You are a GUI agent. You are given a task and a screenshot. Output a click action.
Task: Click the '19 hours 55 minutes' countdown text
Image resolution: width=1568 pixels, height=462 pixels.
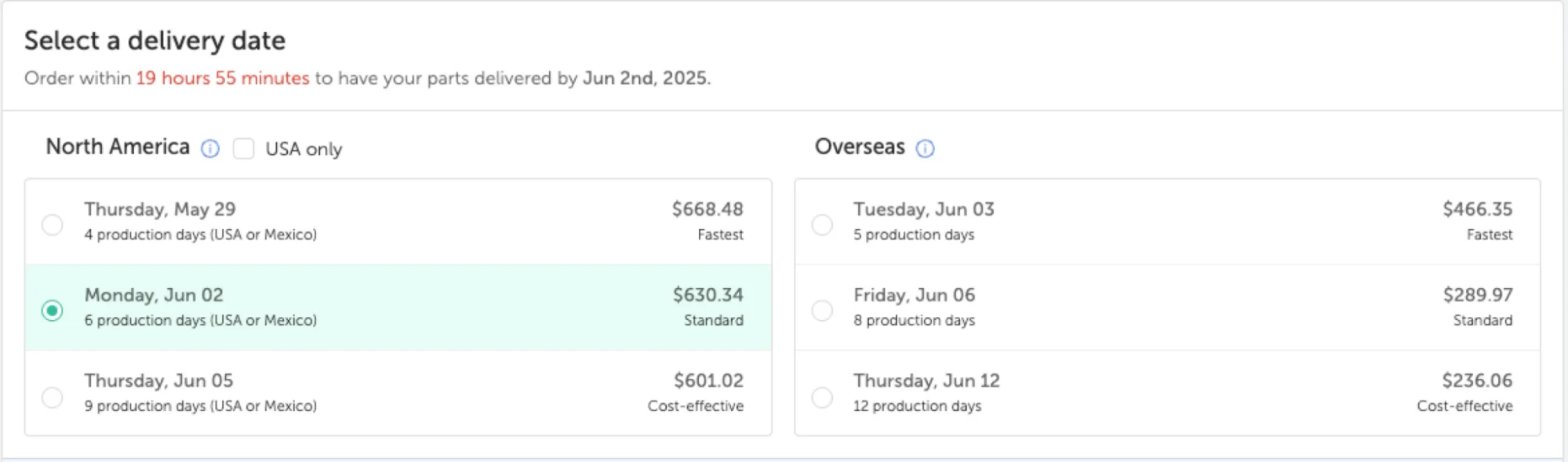223,78
